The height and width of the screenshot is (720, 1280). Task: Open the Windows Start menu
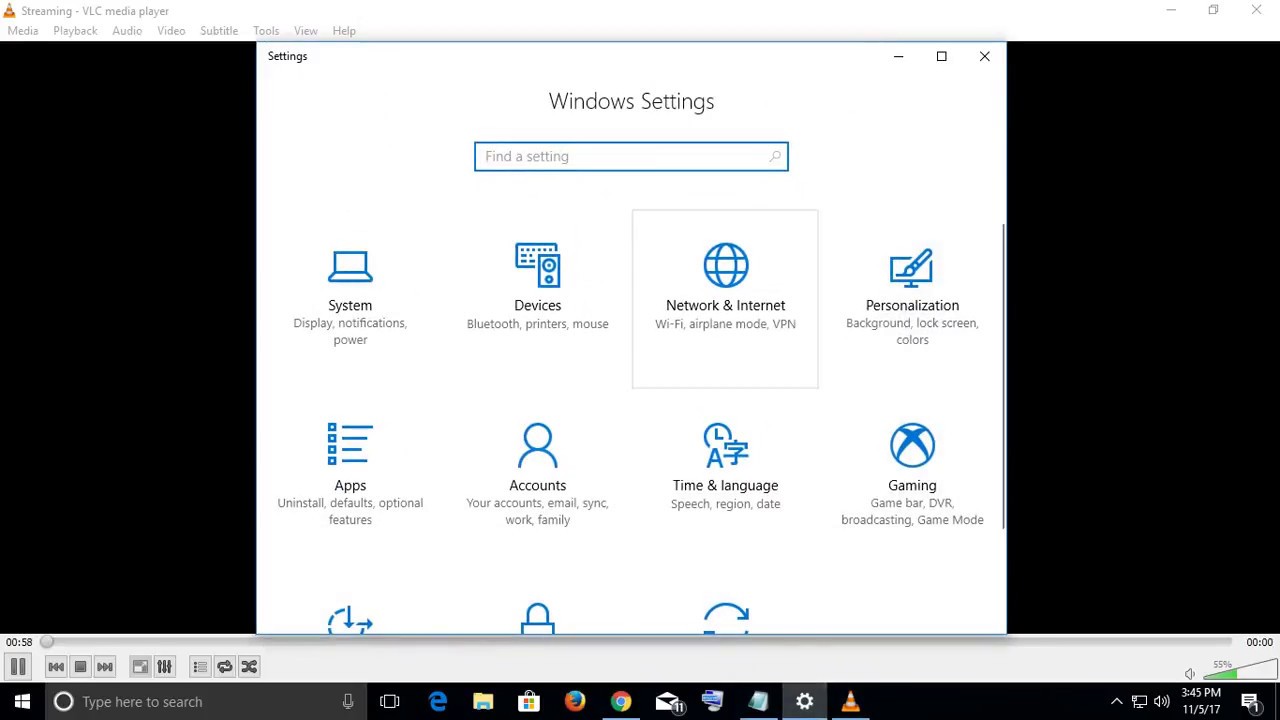pyautogui.click(x=22, y=702)
